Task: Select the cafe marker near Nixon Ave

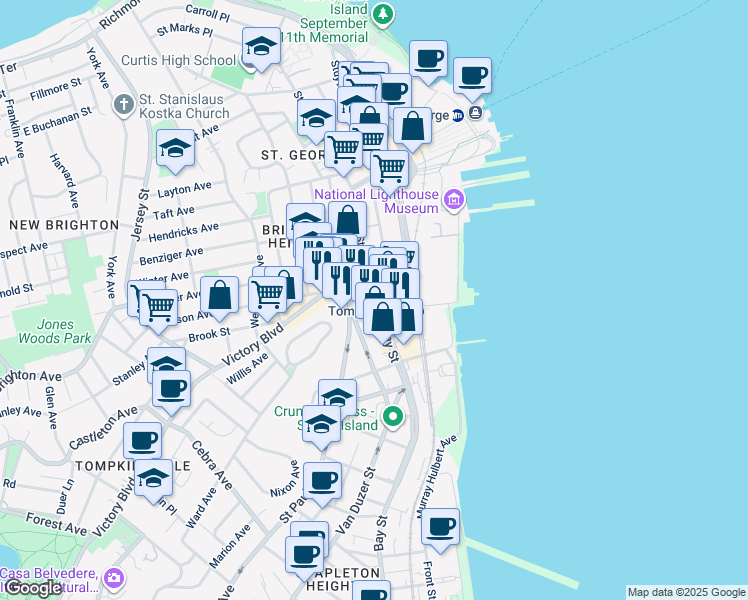Action: point(322,481)
